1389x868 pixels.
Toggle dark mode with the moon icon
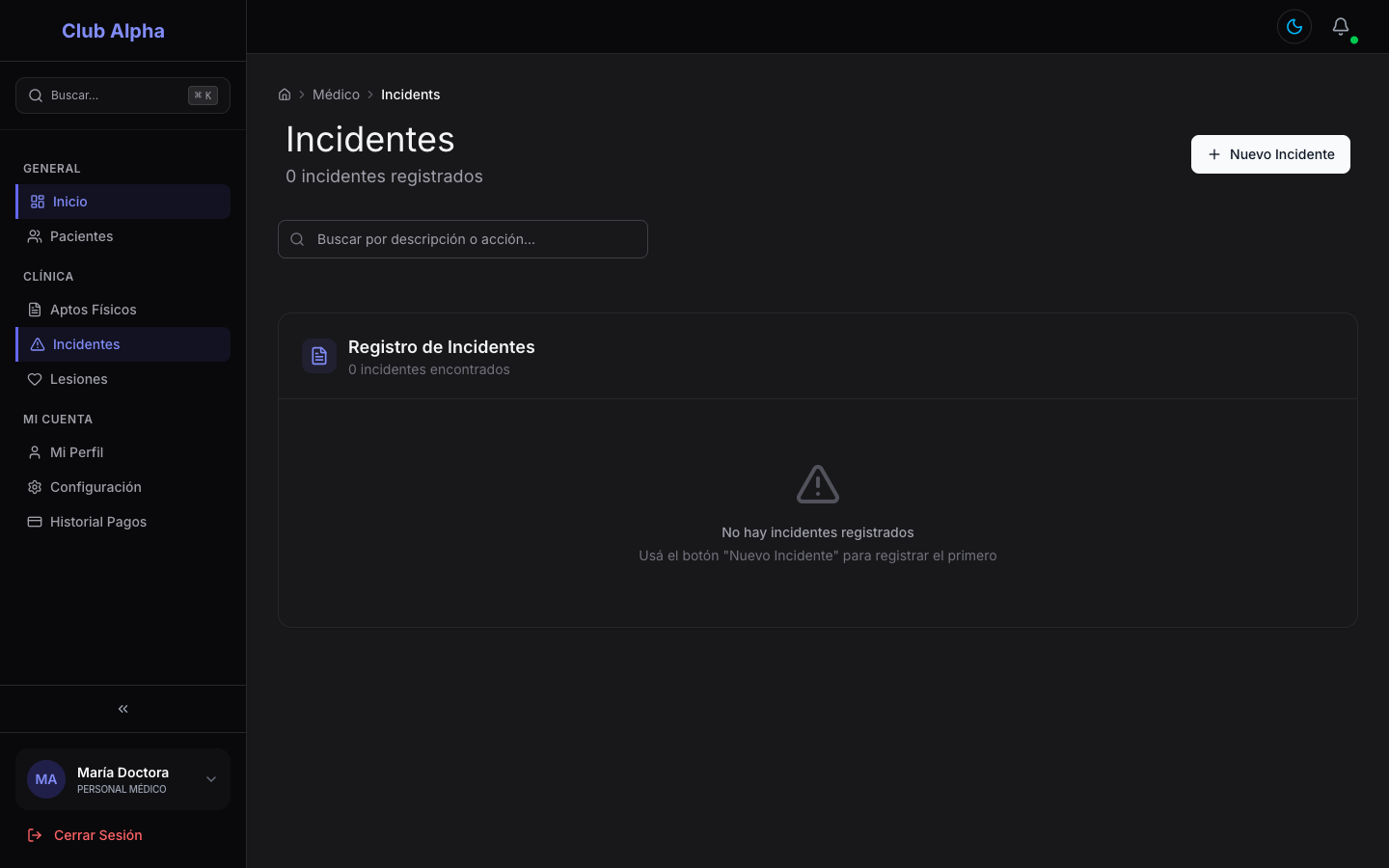pos(1294,27)
